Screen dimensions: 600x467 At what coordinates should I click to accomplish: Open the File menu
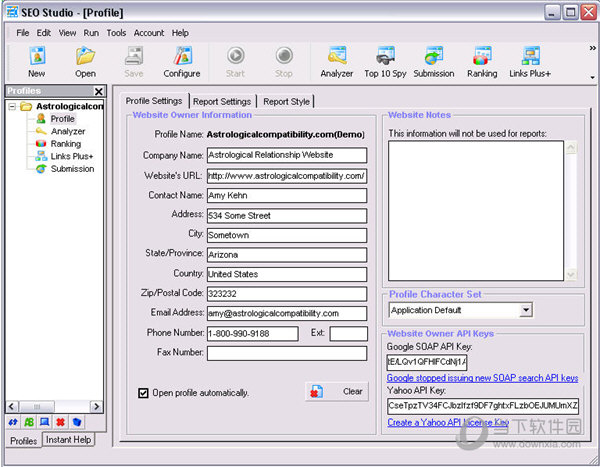coord(23,33)
